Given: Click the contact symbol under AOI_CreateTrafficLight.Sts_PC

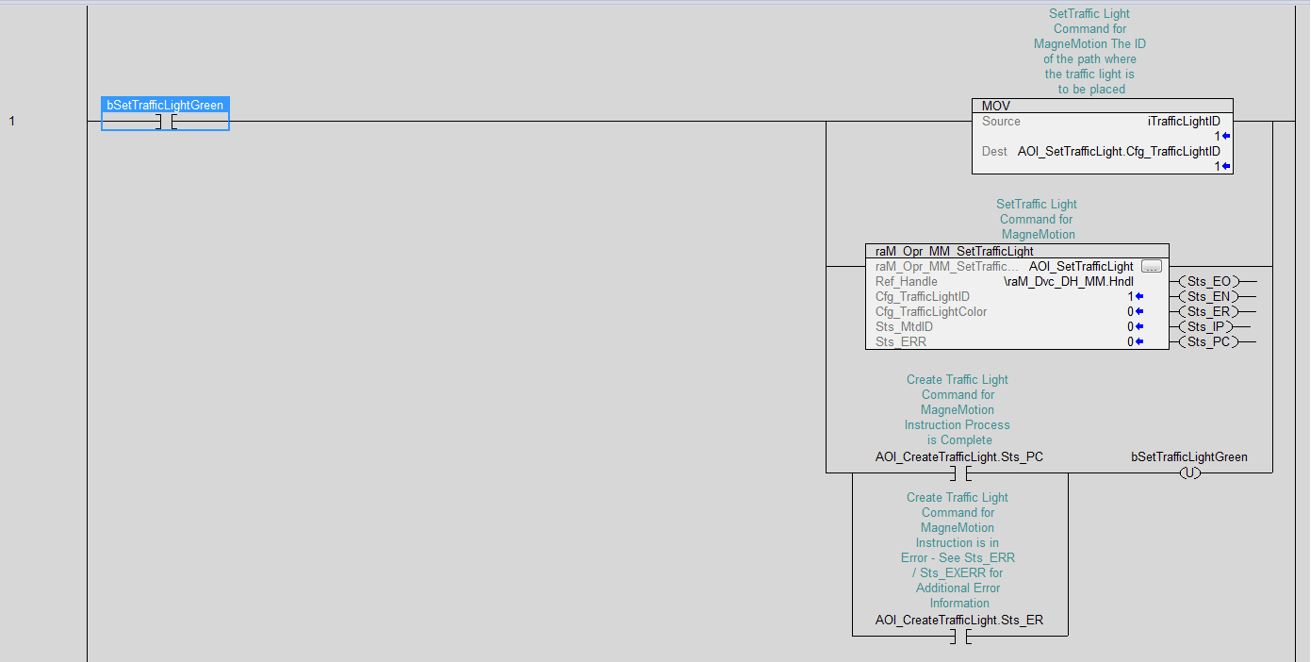Looking at the screenshot, I should point(959,473).
